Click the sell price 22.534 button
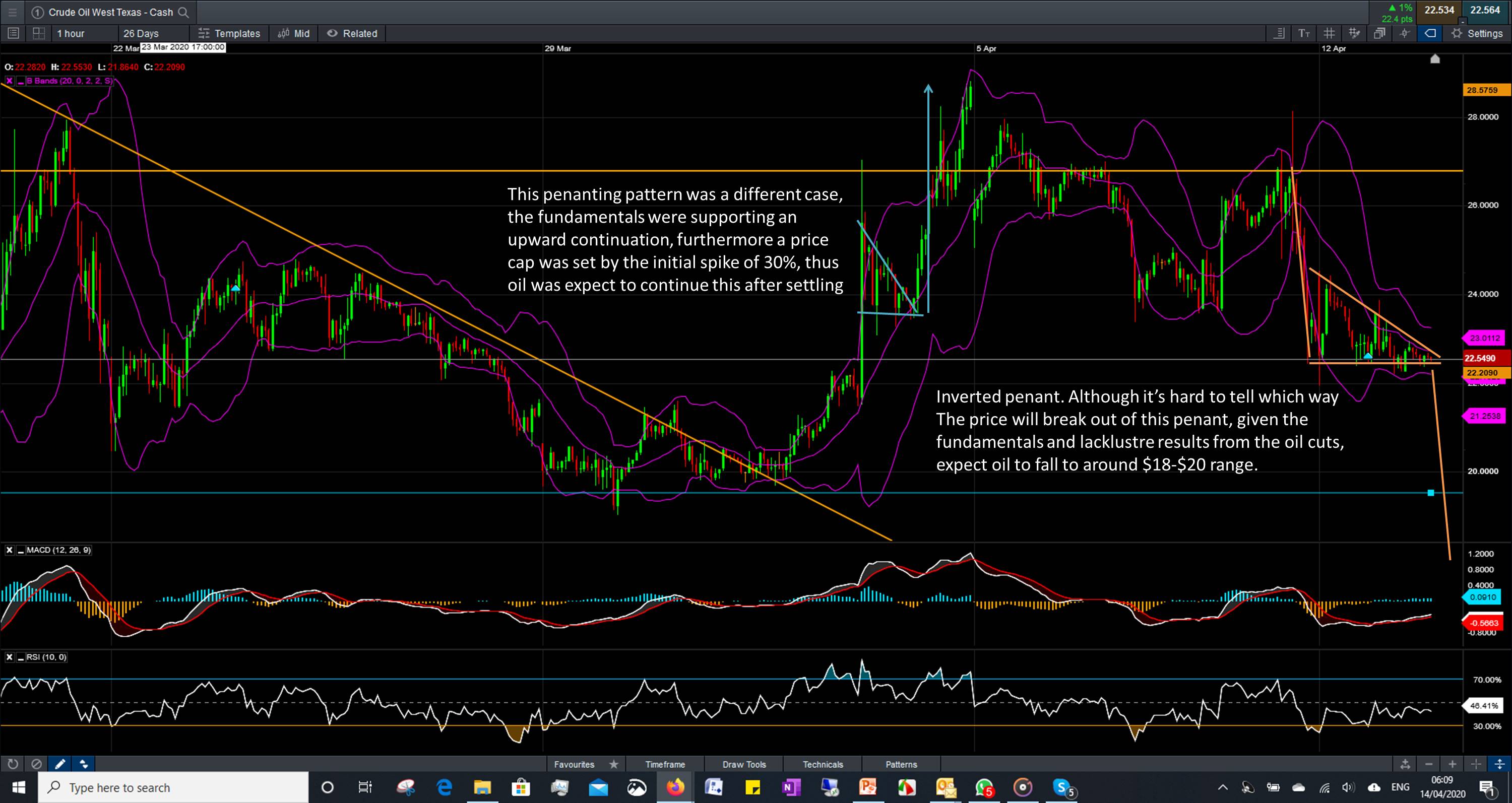 click(1438, 10)
